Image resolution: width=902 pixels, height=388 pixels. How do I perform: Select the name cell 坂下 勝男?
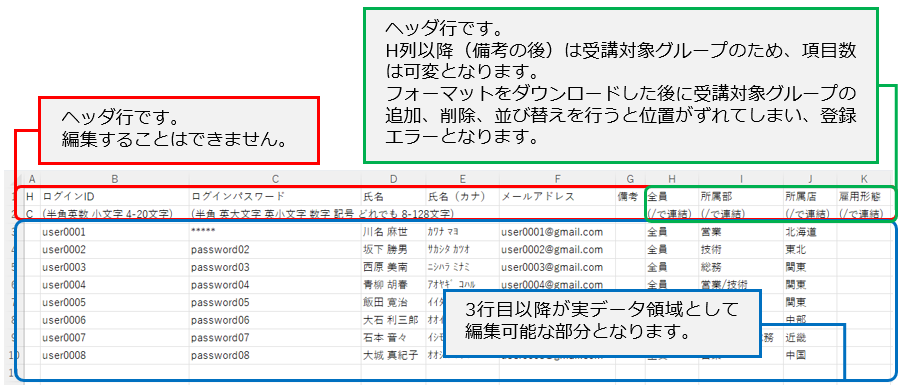pos(393,250)
